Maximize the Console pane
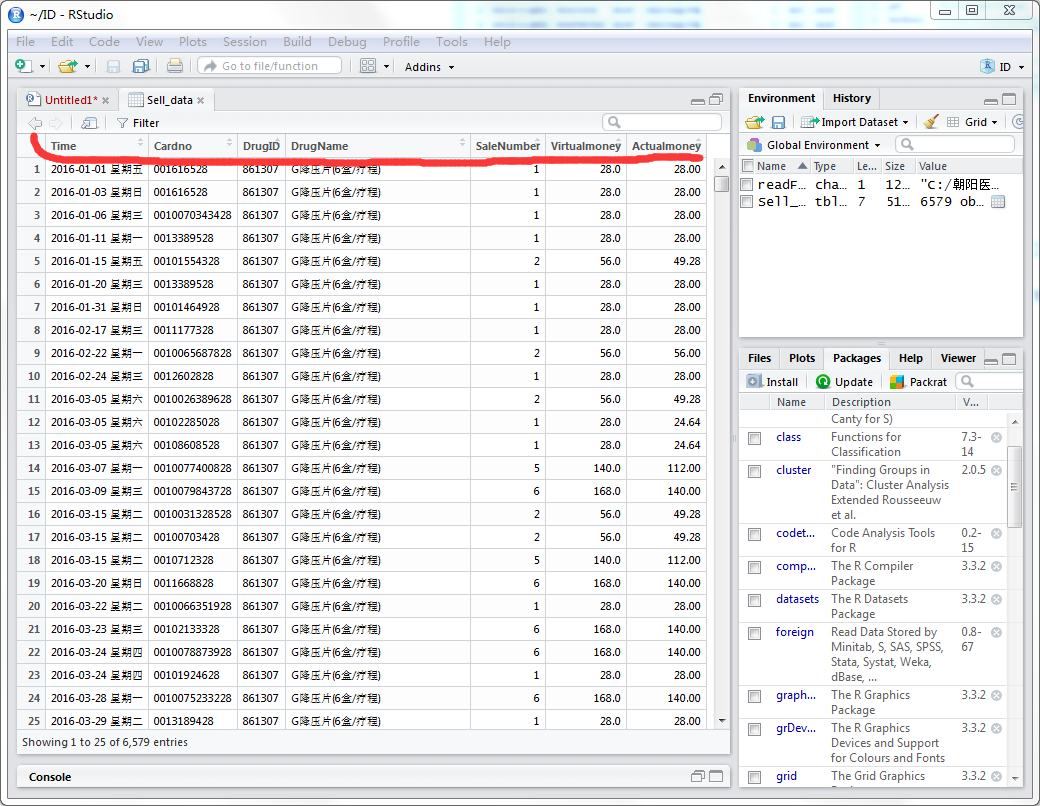This screenshot has height=806, width=1040. [716, 776]
